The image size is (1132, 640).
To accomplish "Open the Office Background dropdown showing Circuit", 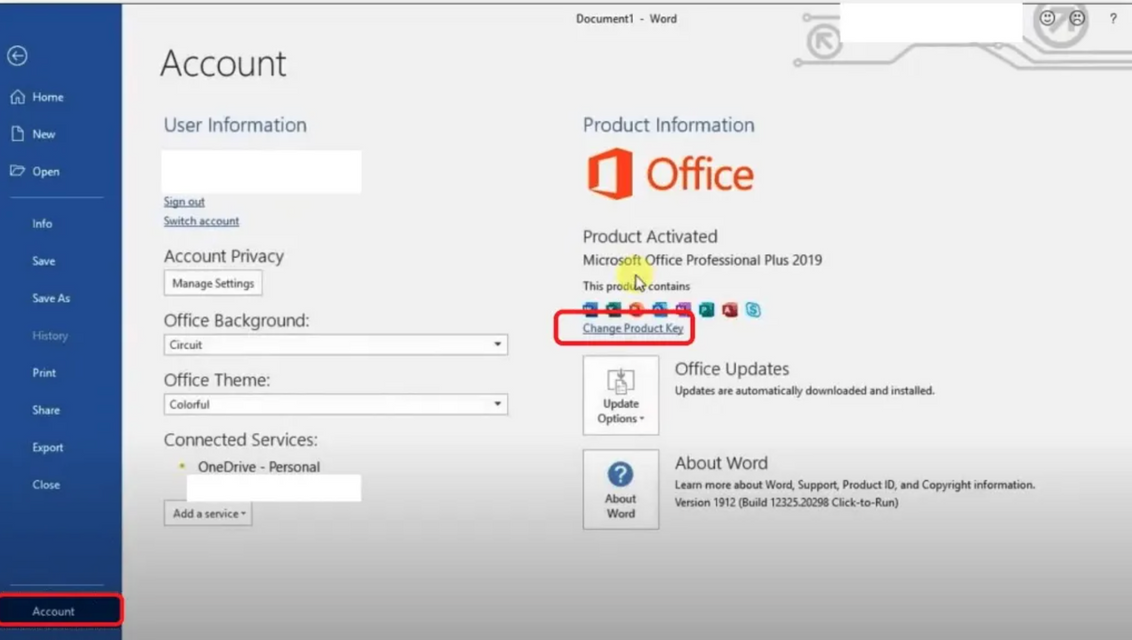I will (336, 345).
